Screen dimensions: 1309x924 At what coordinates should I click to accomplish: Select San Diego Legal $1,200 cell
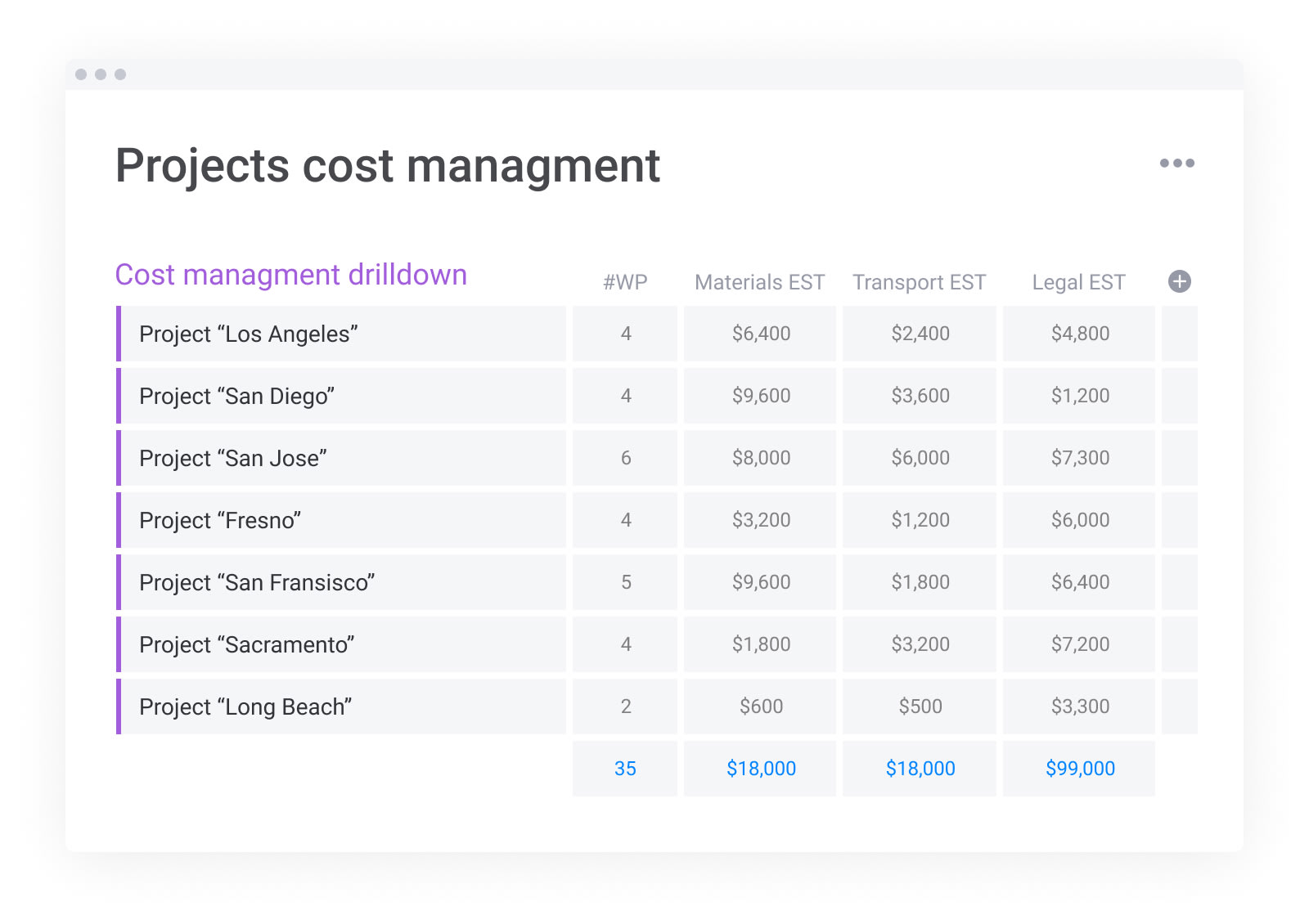(1079, 396)
